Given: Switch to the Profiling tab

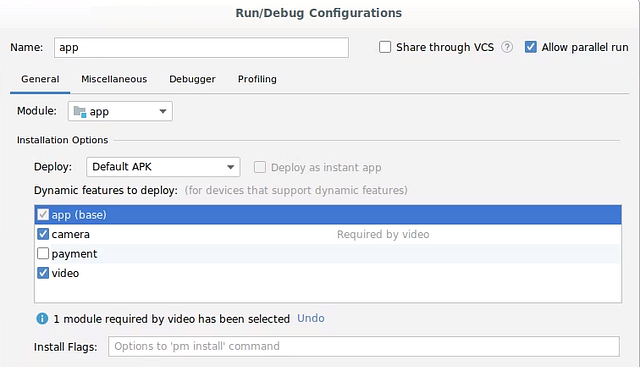Looking at the screenshot, I should [x=257, y=79].
